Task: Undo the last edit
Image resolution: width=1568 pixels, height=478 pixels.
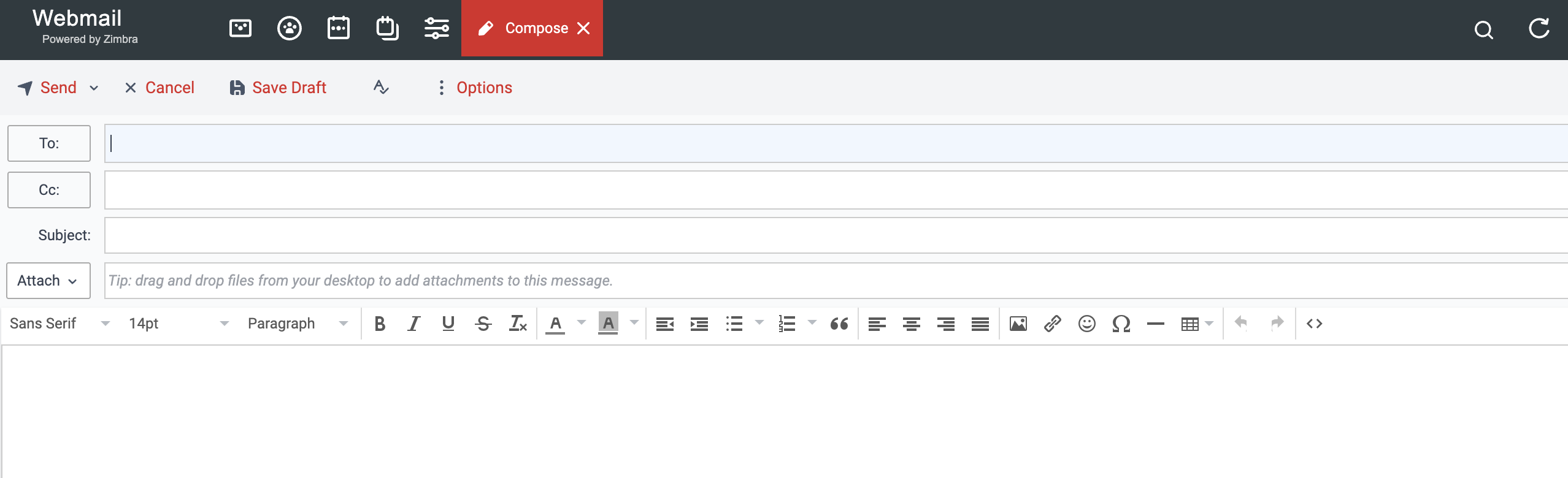Action: (1241, 322)
